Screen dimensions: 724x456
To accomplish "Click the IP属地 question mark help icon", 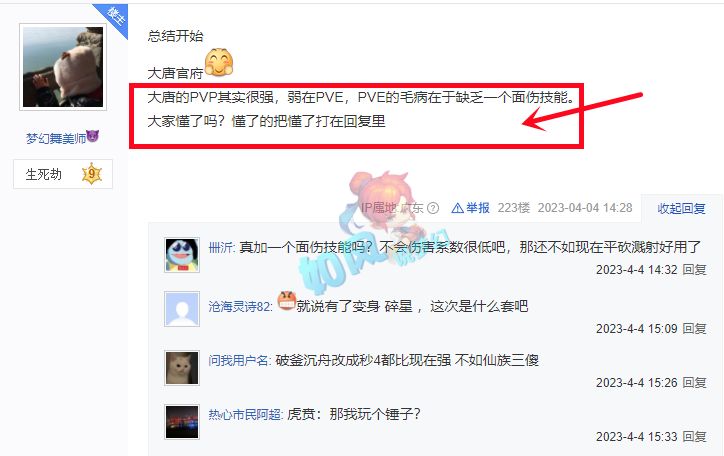I will point(433,208).
